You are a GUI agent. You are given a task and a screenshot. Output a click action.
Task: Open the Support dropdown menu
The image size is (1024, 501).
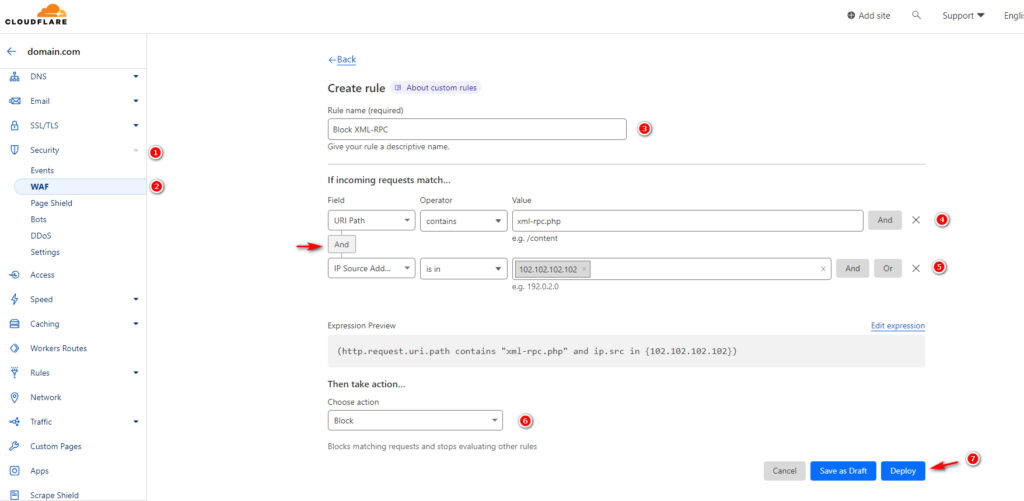(x=963, y=16)
